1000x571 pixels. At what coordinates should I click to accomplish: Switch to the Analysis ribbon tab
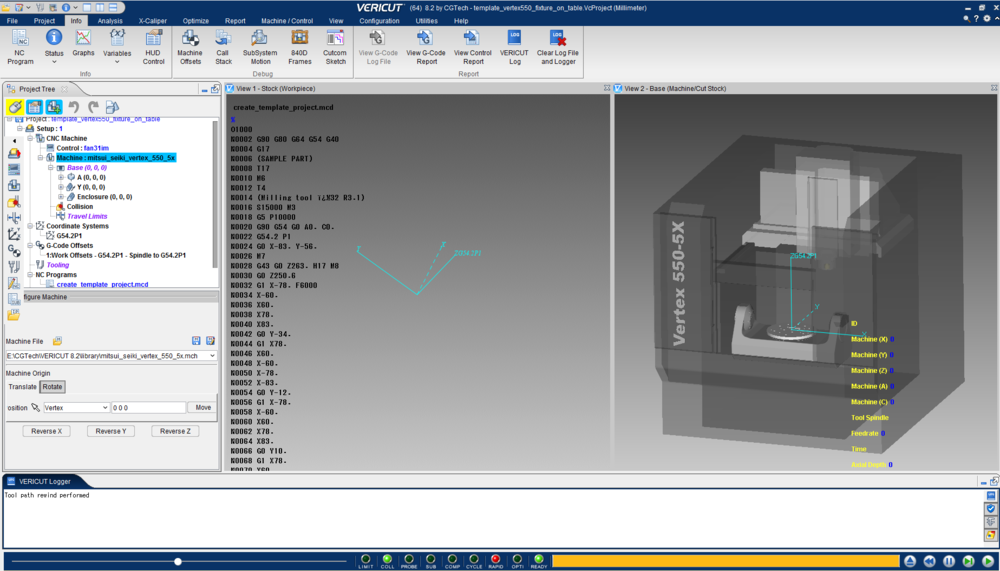tap(110, 21)
